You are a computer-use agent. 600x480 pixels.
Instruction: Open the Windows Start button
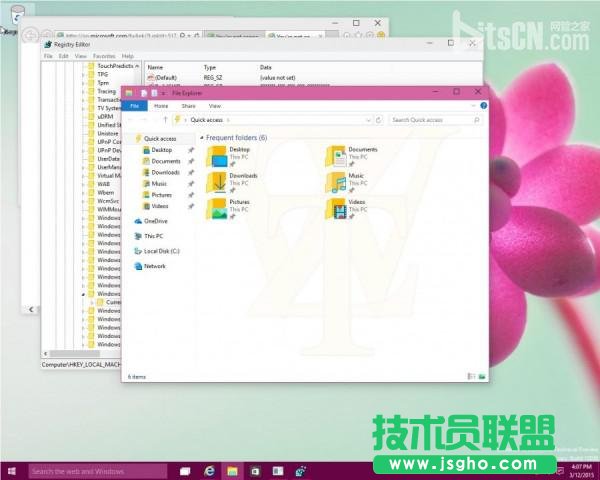pyautogui.click(x=12, y=471)
